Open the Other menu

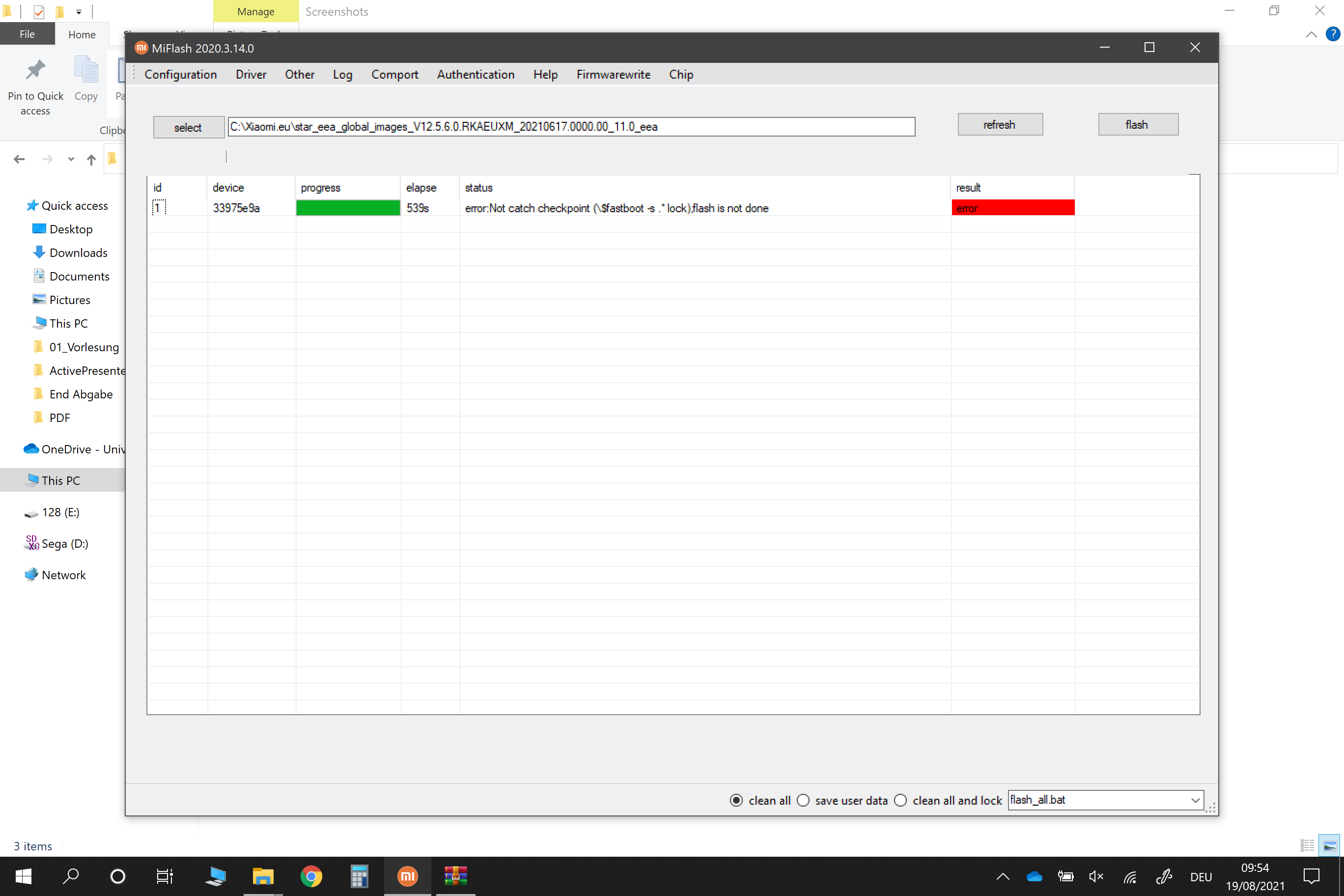300,74
